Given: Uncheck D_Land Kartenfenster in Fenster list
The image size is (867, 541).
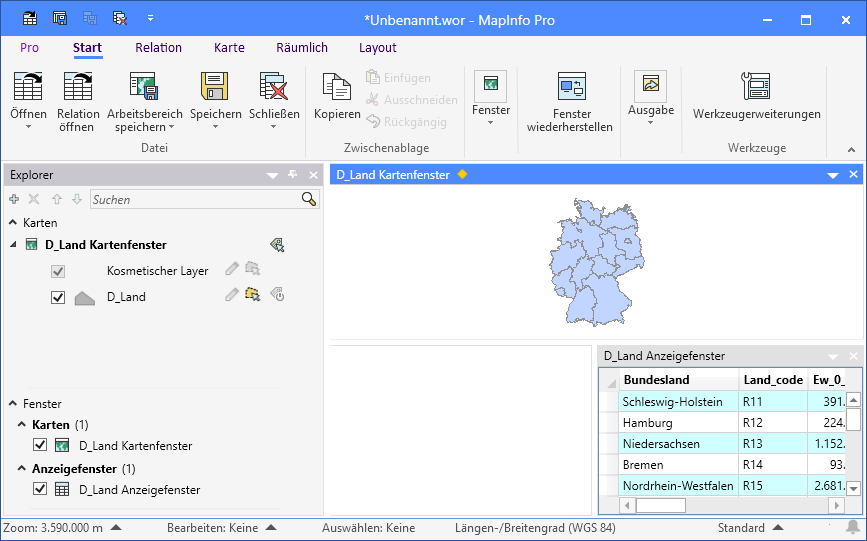Looking at the screenshot, I should coord(40,444).
